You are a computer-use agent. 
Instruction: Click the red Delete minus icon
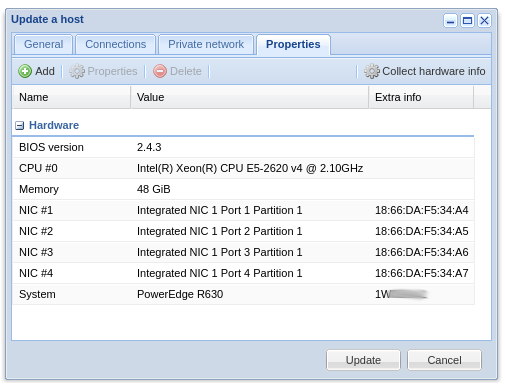[x=160, y=71]
